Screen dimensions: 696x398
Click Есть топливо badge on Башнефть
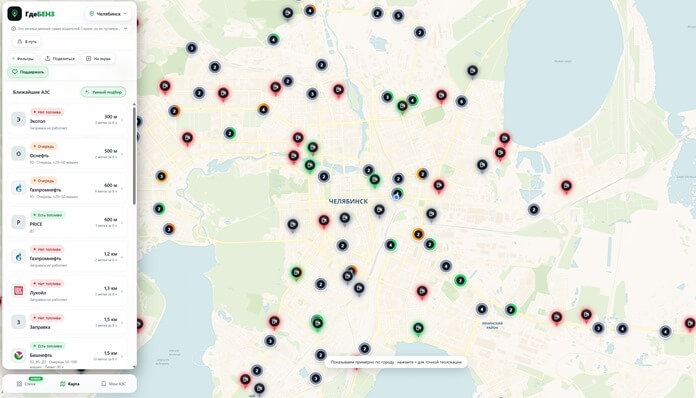pos(47,346)
